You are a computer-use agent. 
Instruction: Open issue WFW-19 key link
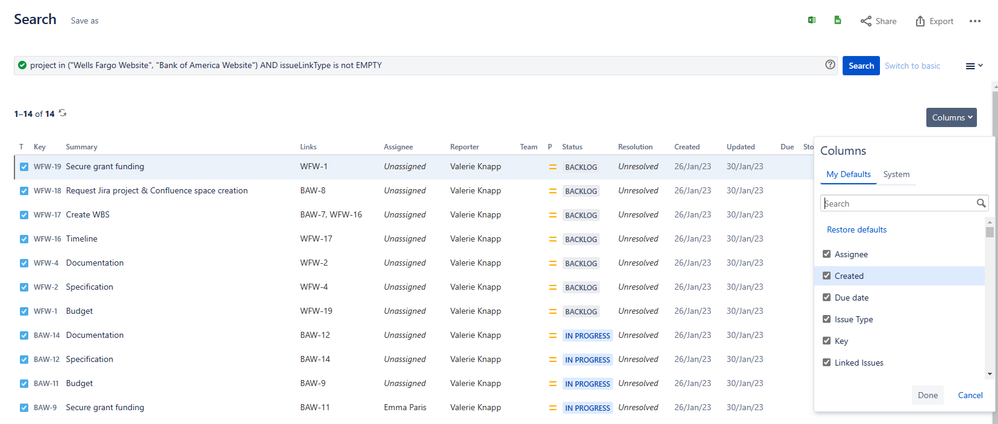[x=47, y=167]
